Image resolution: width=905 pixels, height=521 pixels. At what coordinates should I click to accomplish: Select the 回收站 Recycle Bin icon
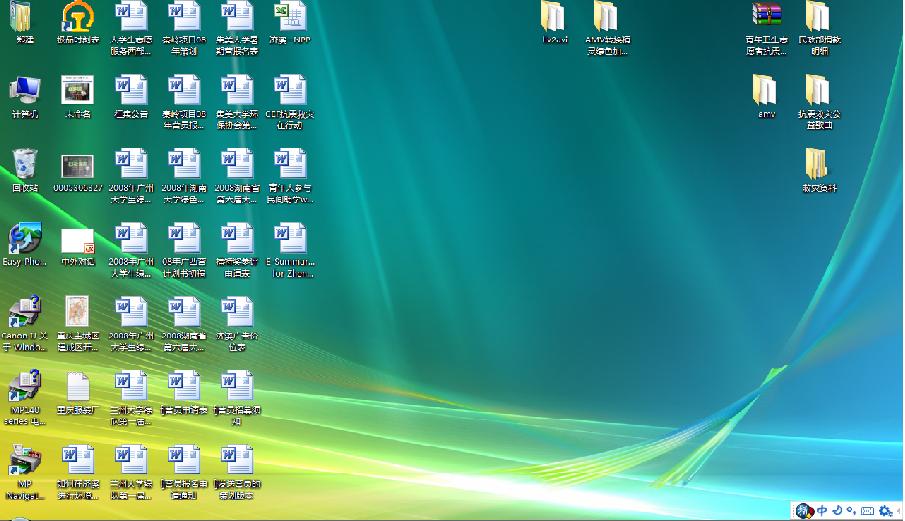[x=25, y=164]
